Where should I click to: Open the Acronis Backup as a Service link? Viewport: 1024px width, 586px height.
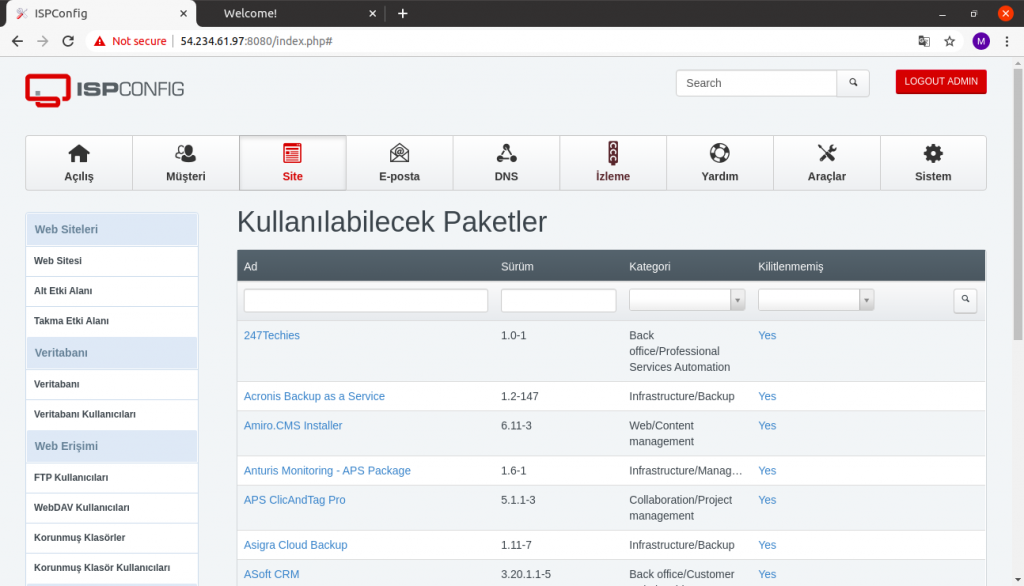(314, 396)
